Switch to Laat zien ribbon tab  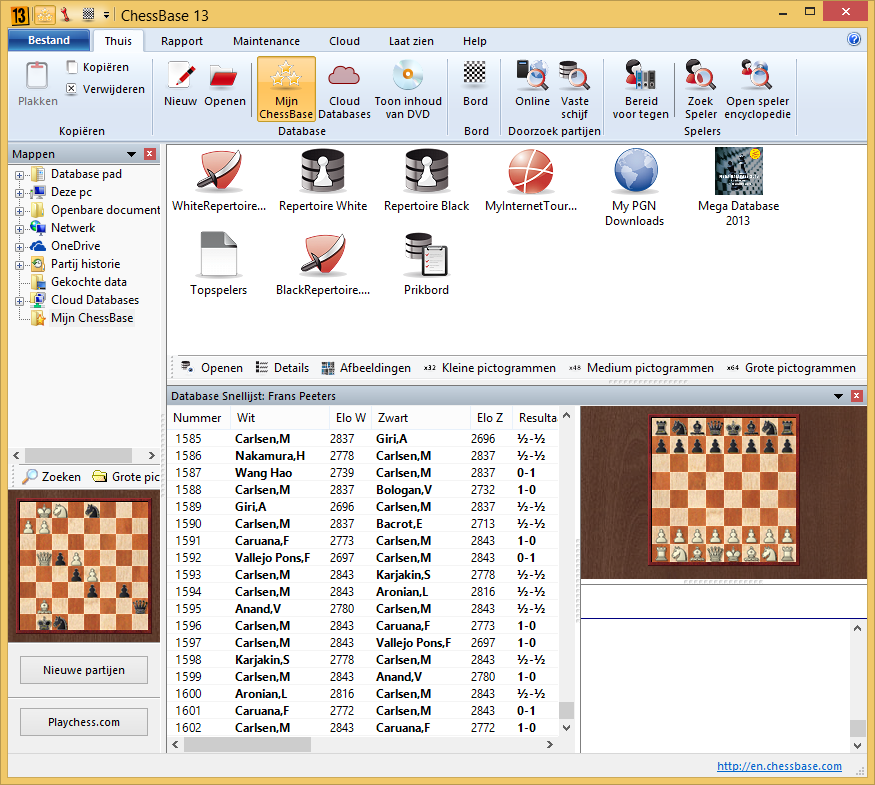click(x=411, y=41)
